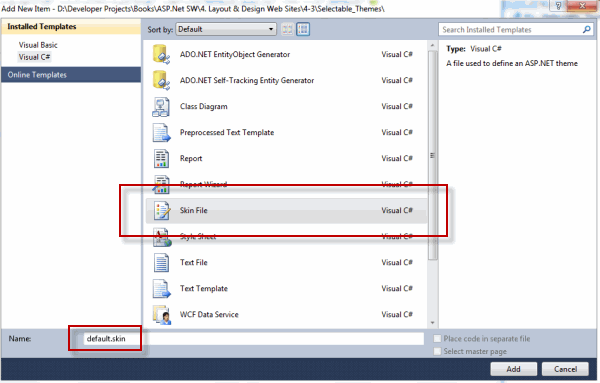Click the search magnifier icon
The height and width of the screenshot is (383, 600).
(x=586, y=29)
